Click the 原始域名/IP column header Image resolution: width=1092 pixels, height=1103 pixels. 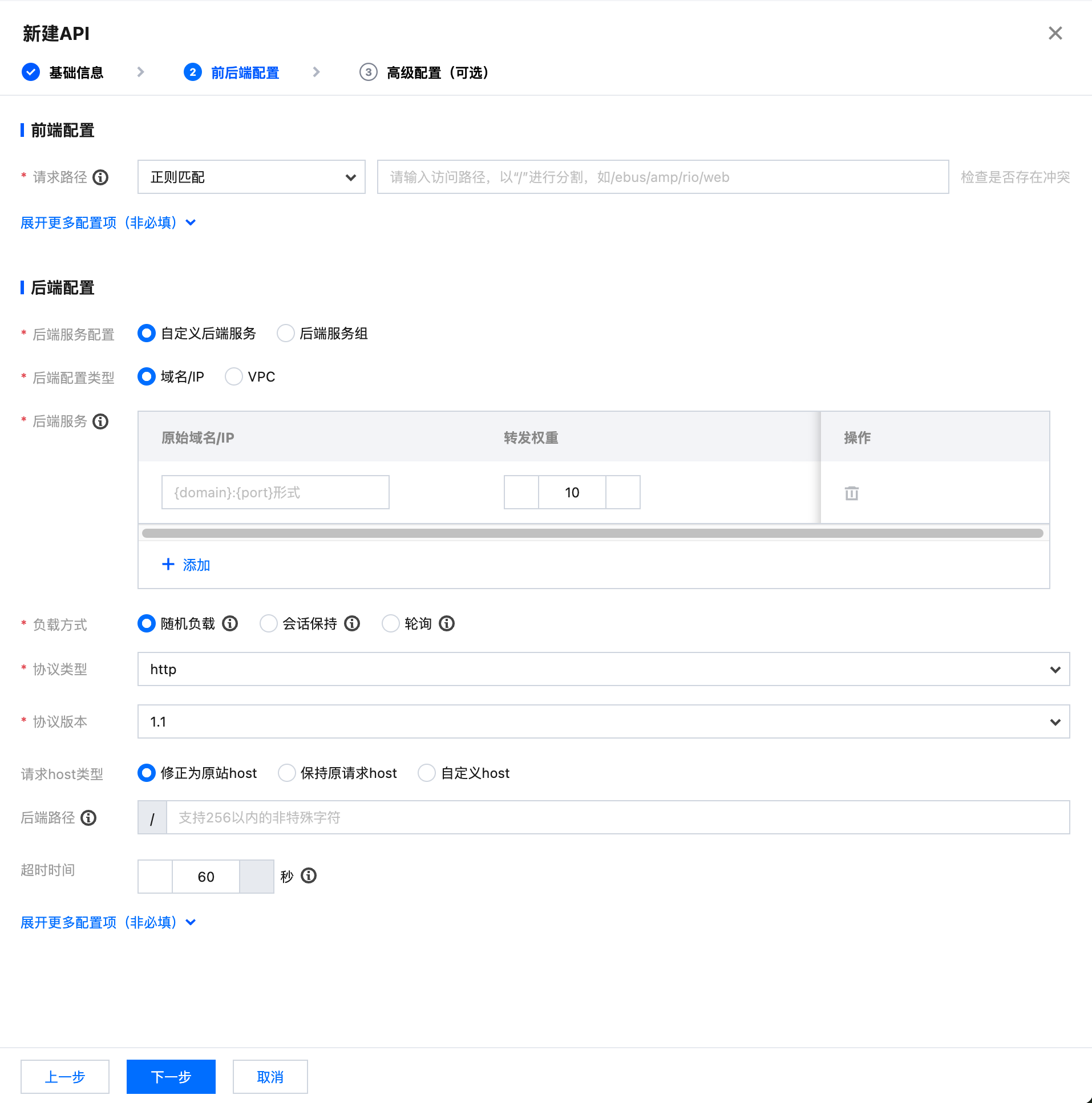pos(197,438)
